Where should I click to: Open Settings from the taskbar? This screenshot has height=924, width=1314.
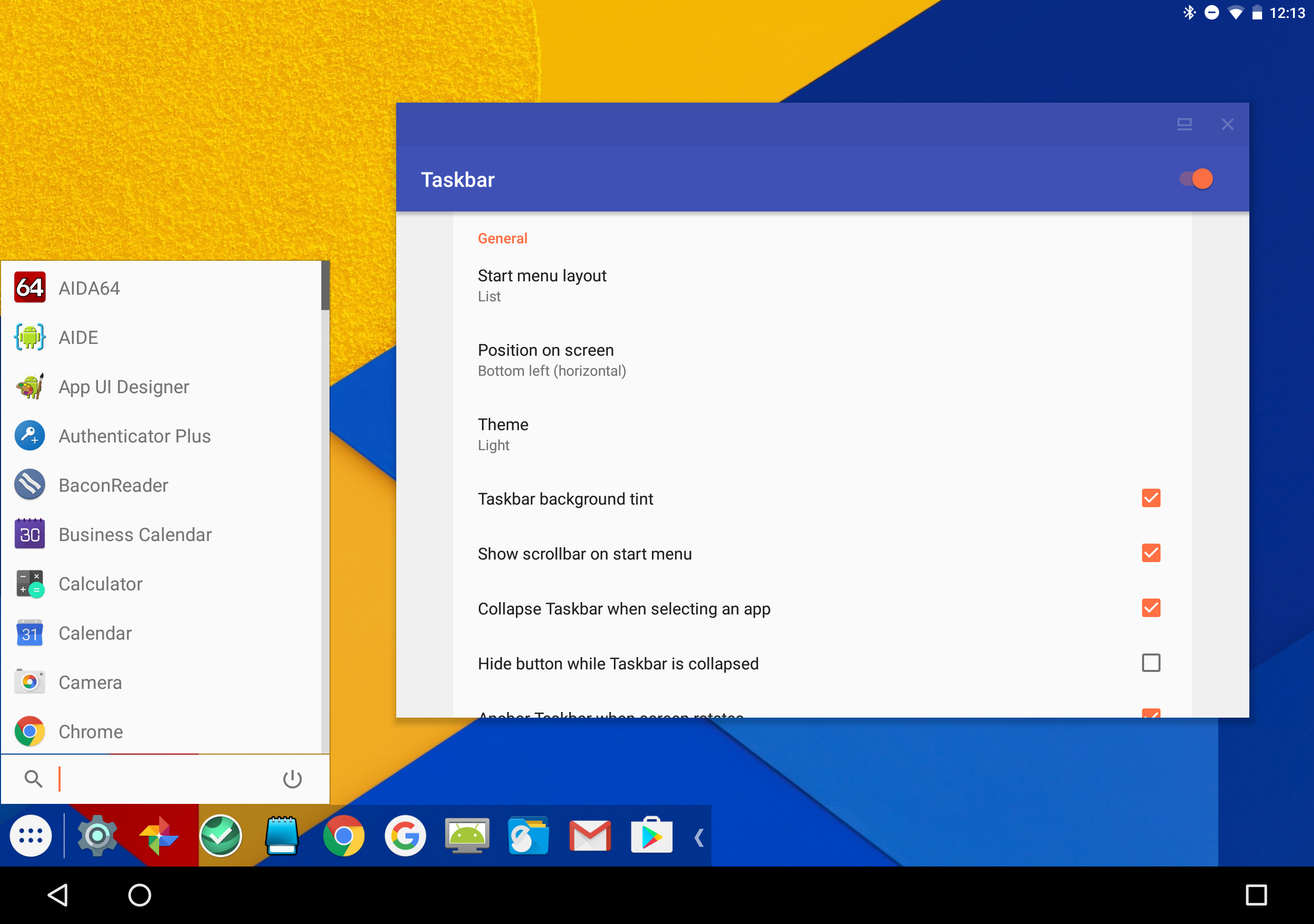[98, 836]
